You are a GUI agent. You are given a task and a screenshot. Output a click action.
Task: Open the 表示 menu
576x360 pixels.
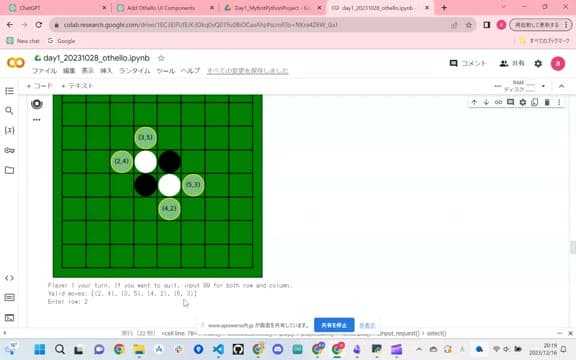click(x=87, y=71)
